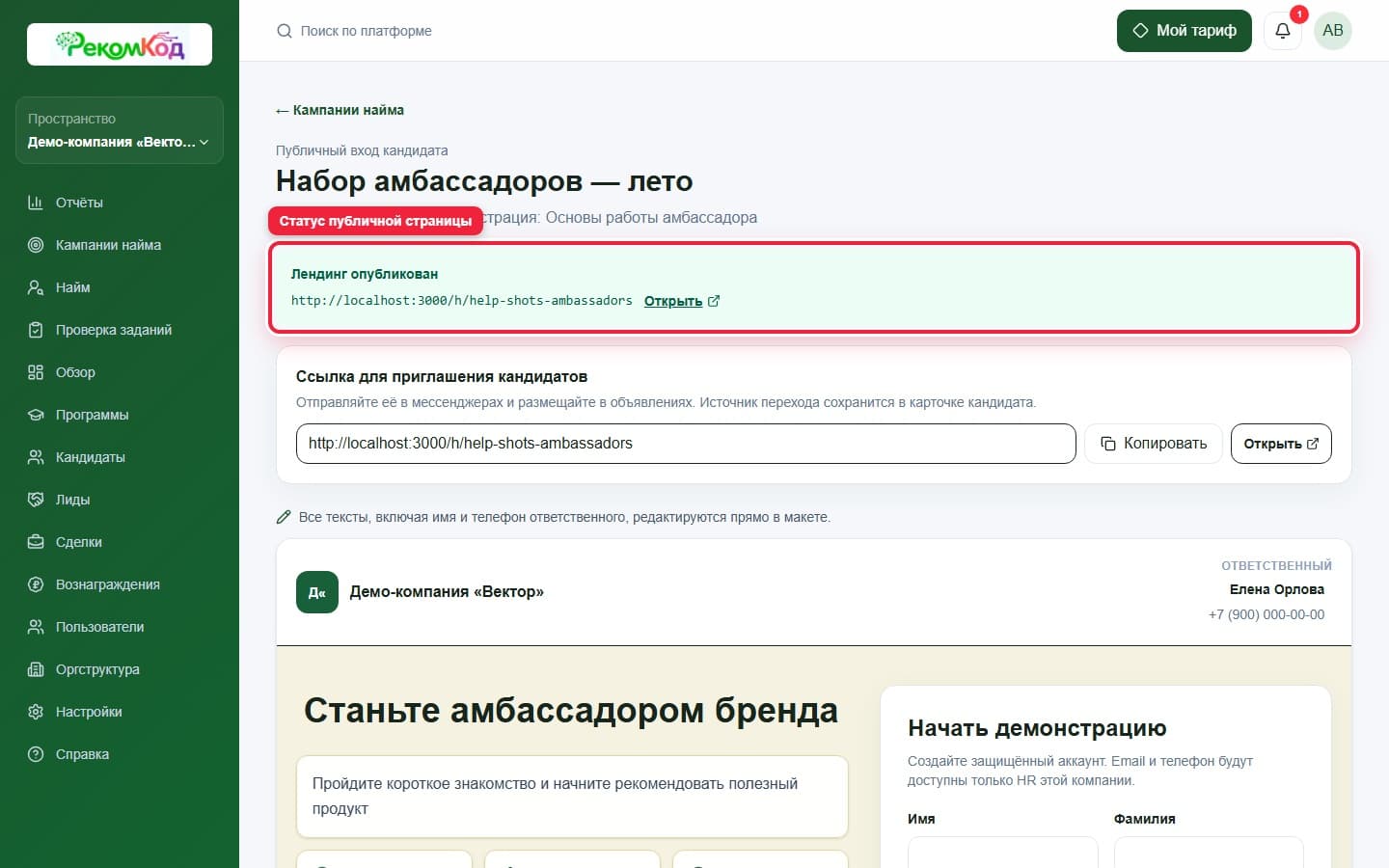Click the Справка question mark icon

(x=36, y=754)
